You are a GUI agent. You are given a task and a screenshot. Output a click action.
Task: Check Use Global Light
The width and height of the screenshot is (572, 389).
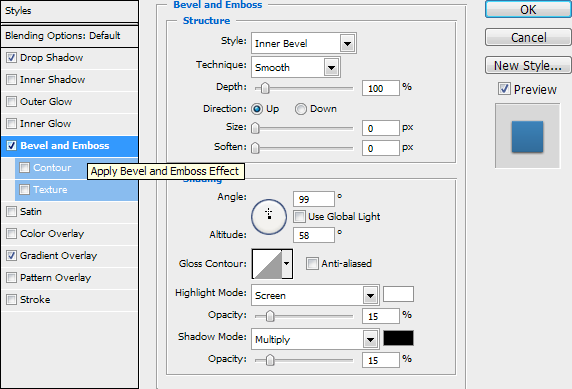point(299,216)
